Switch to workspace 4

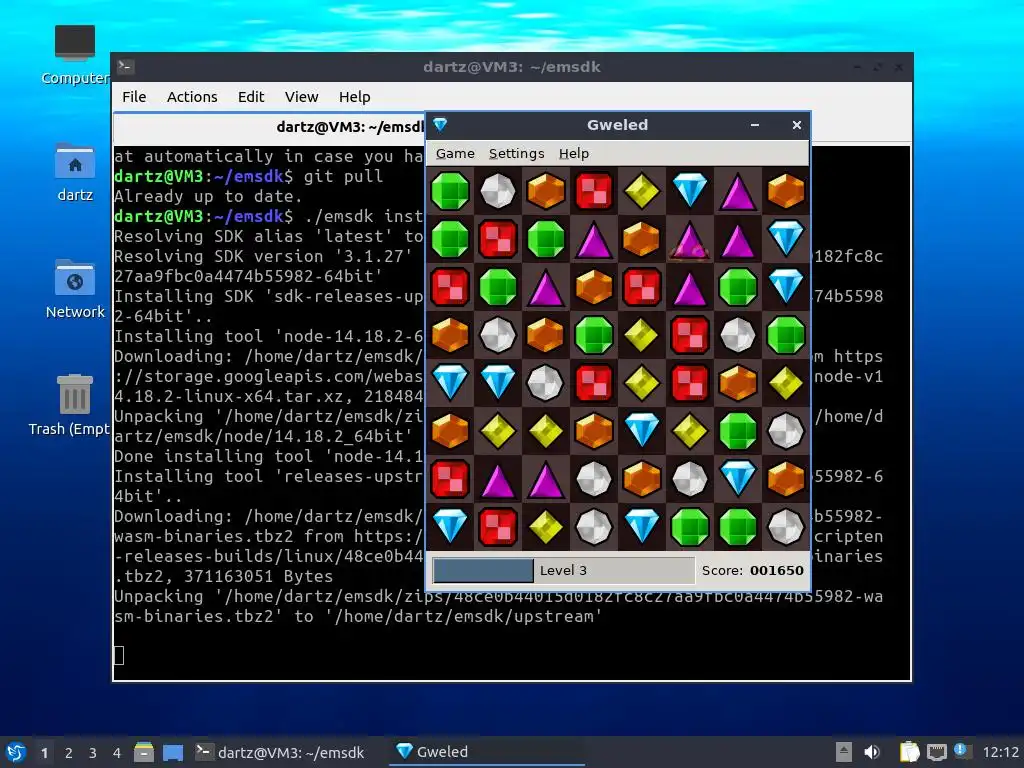pos(117,753)
